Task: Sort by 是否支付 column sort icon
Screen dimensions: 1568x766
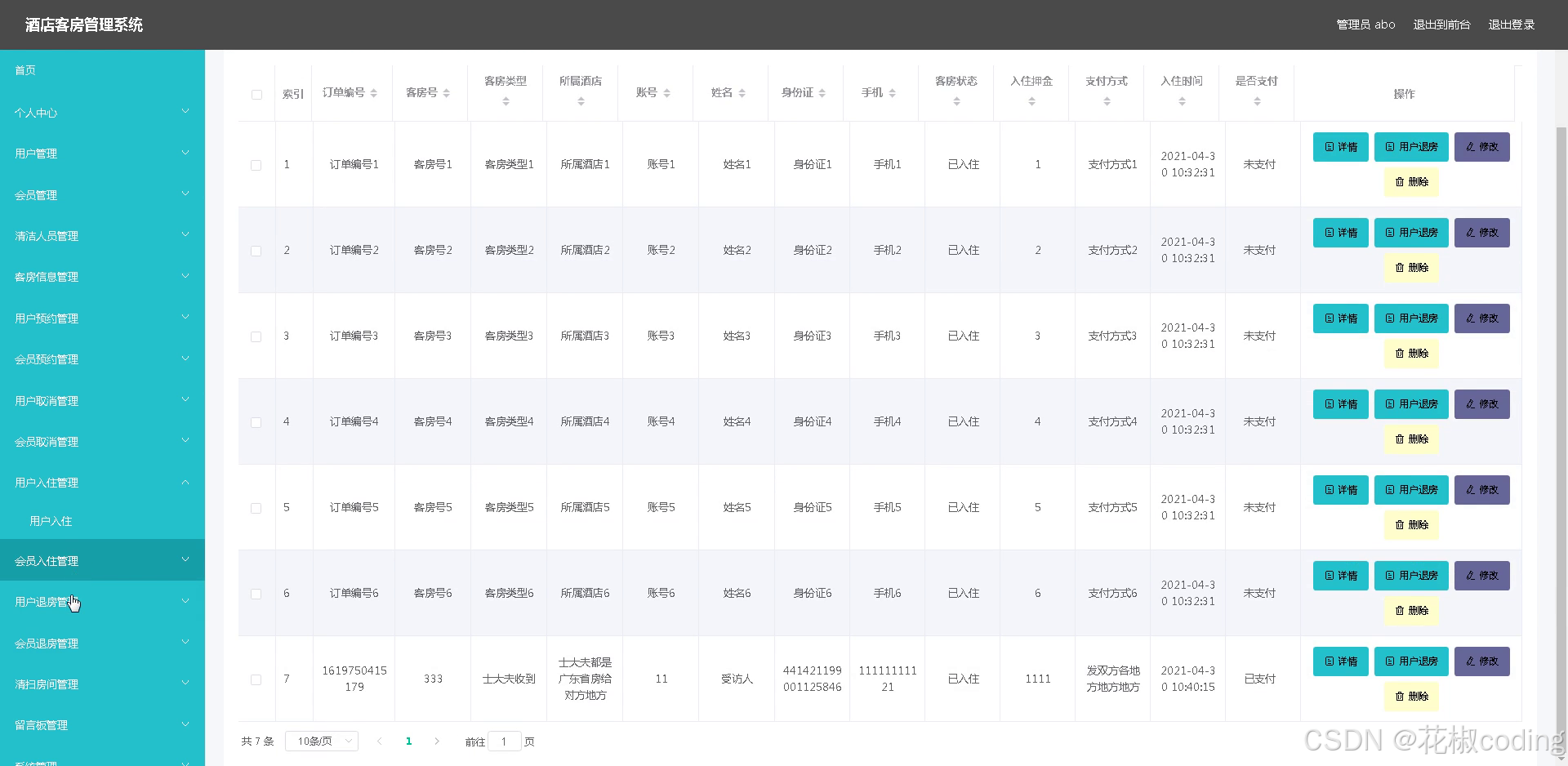Action: pyautogui.click(x=1257, y=101)
